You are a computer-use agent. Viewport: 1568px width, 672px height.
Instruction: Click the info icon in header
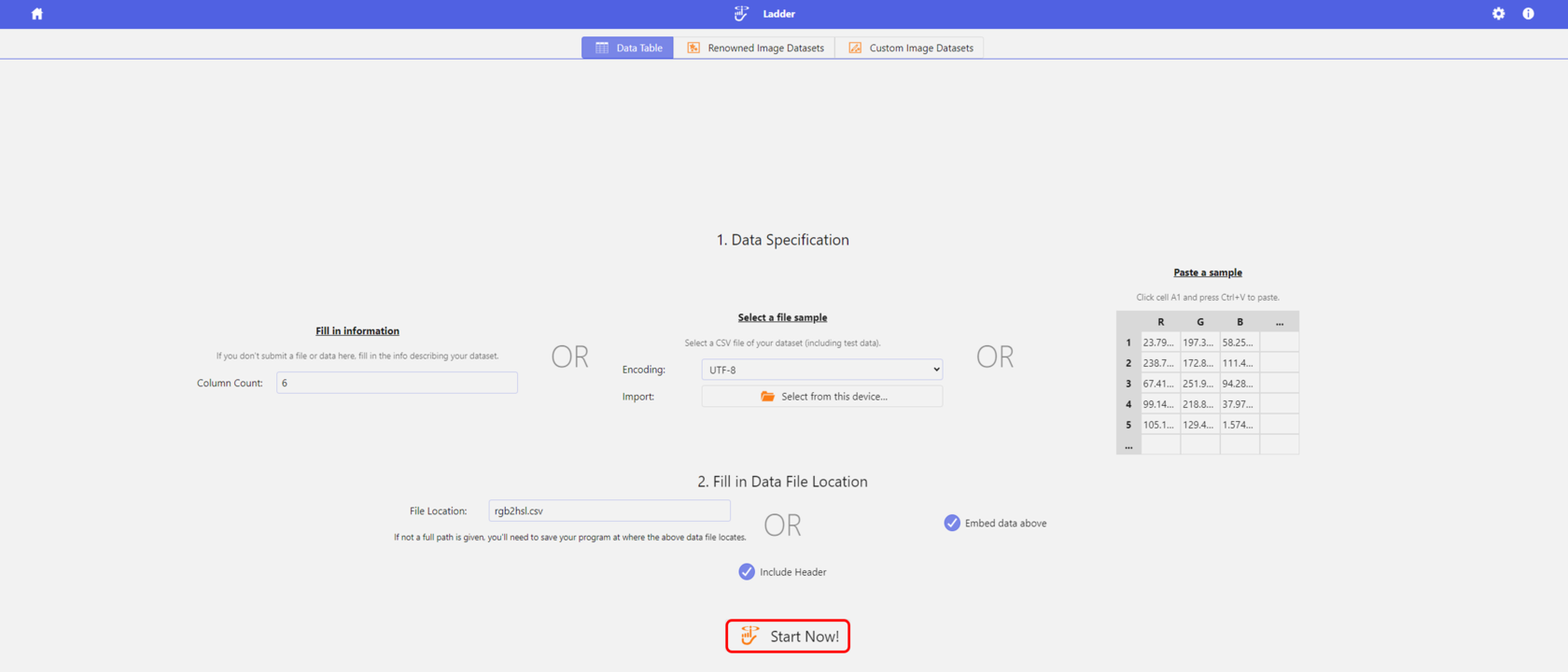[x=1528, y=14]
